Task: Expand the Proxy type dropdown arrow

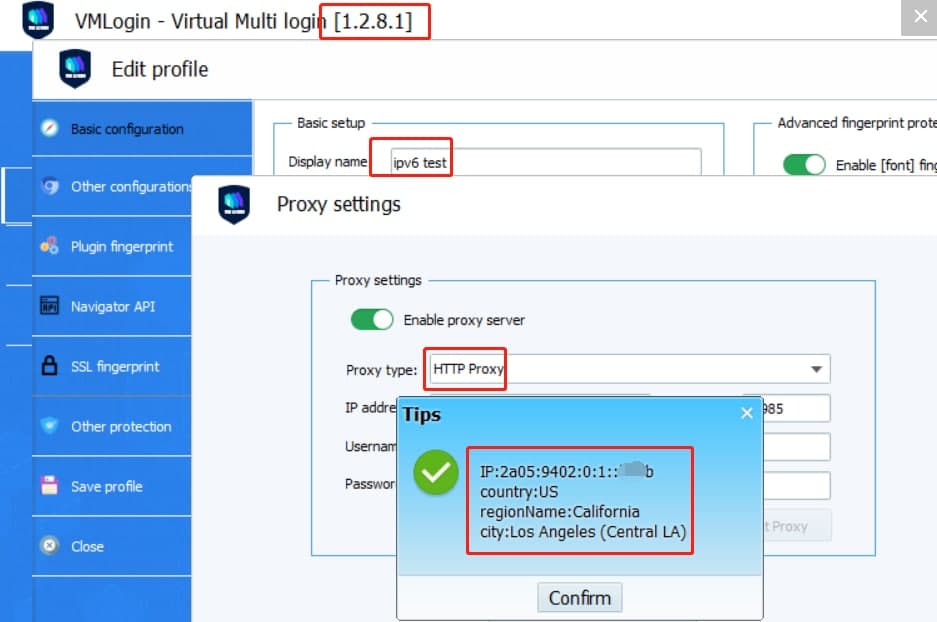Action: (x=817, y=370)
